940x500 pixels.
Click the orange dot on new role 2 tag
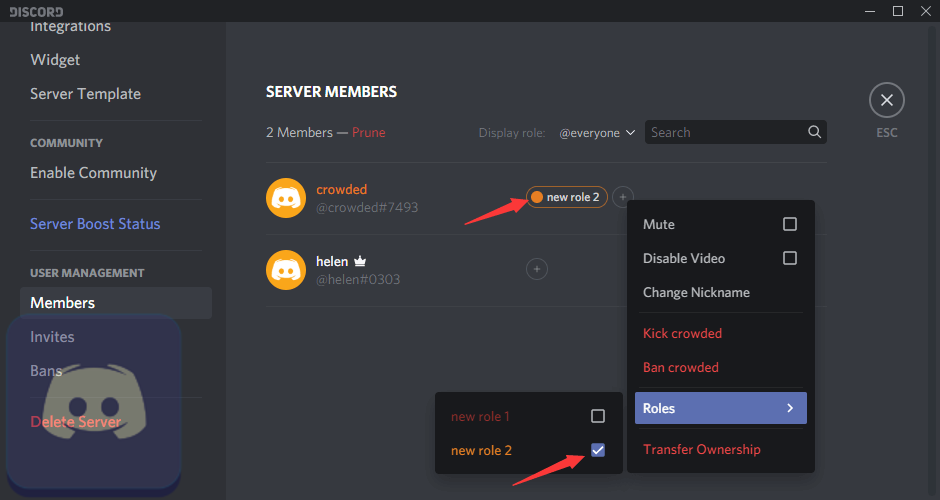(x=537, y=197)
